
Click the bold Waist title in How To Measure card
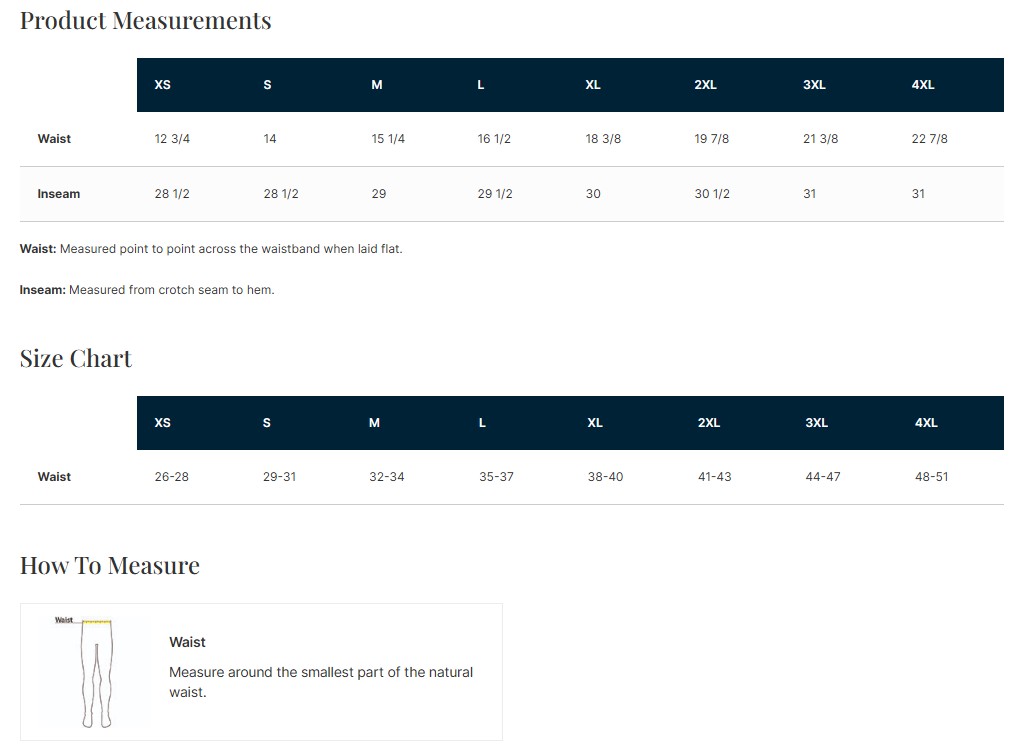[x=187, y=642]
